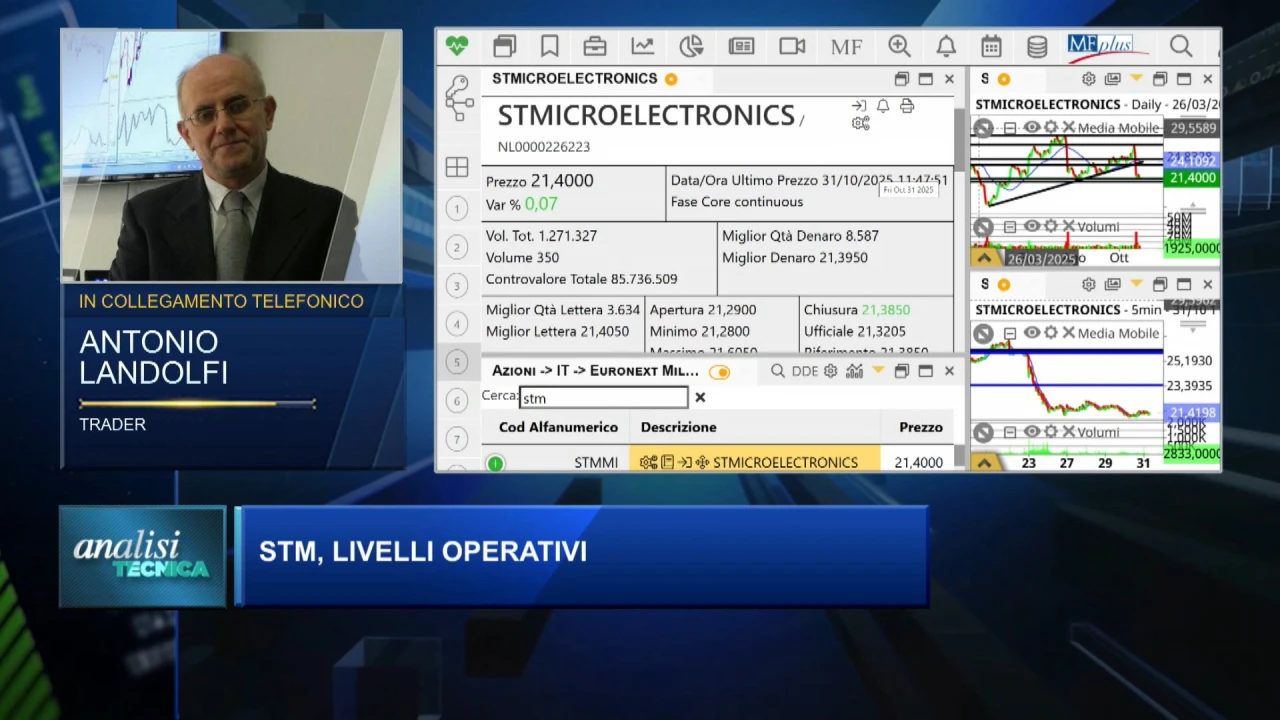1280x720 pixels.
Task: Open settings gear in 5min chart header
Action: pos(1088,284)
